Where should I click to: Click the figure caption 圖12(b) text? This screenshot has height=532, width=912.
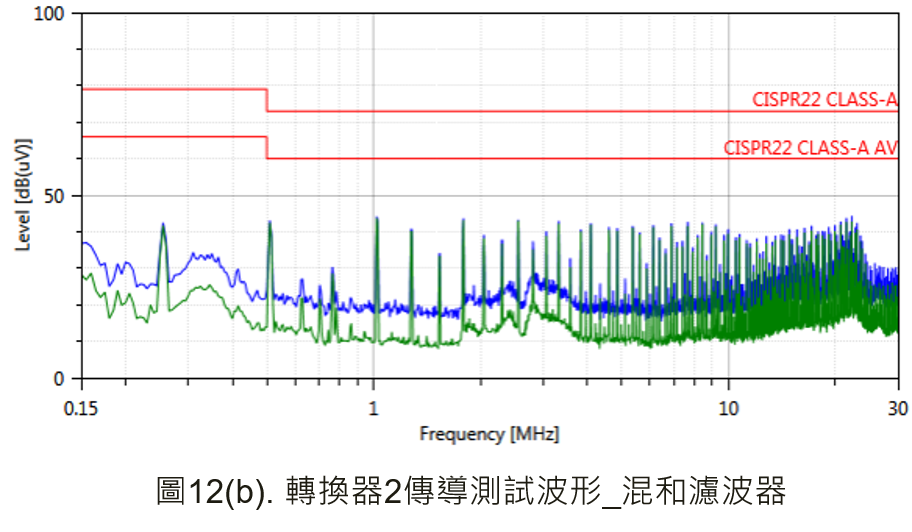pos(471,491)
